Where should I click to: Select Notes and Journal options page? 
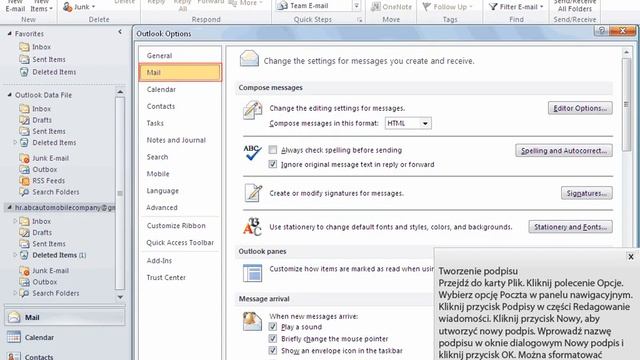pyautogui.click(x=180, y=140)
